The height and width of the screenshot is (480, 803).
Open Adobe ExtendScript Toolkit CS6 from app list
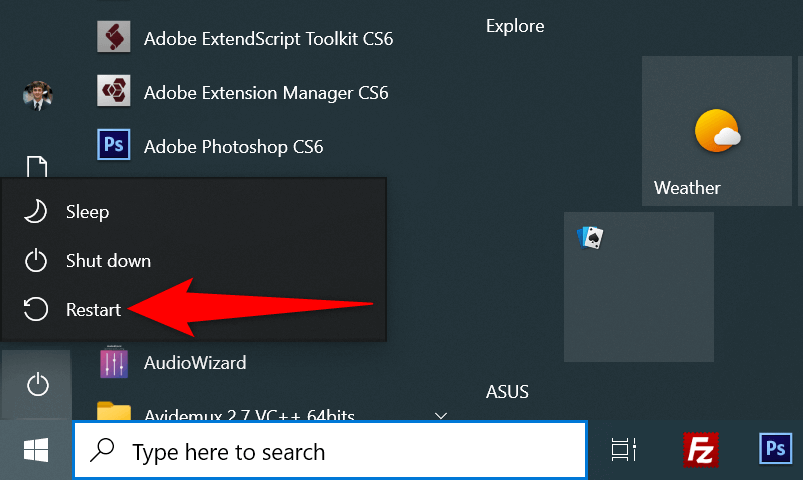[x=268, y=39]
